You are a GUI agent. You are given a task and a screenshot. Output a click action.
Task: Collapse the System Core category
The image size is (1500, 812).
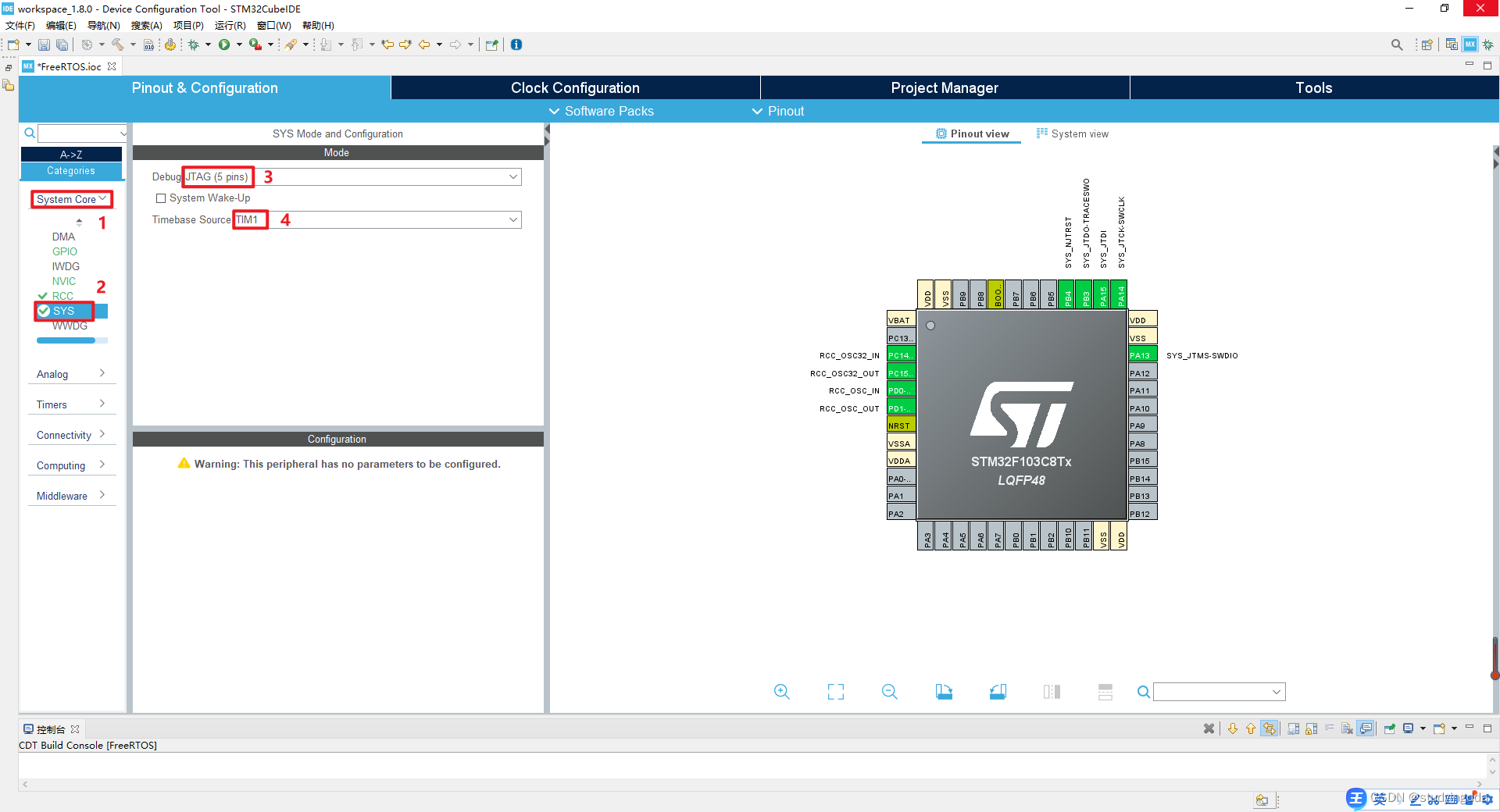(71, 199)
